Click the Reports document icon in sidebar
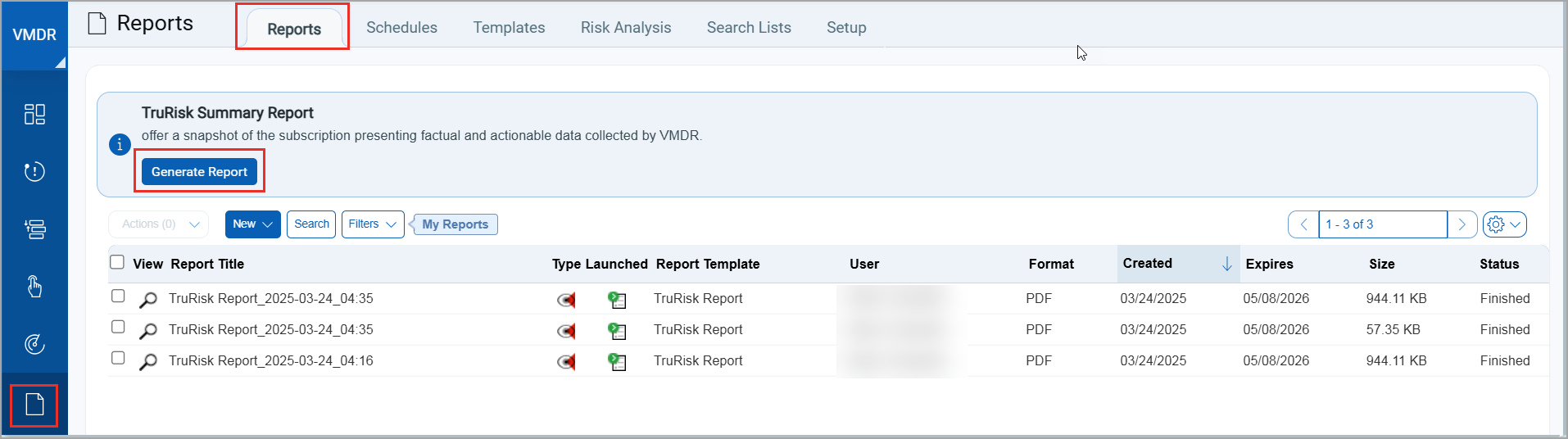The height and width of the screenshot is (439, 1568). coord(34,405)
